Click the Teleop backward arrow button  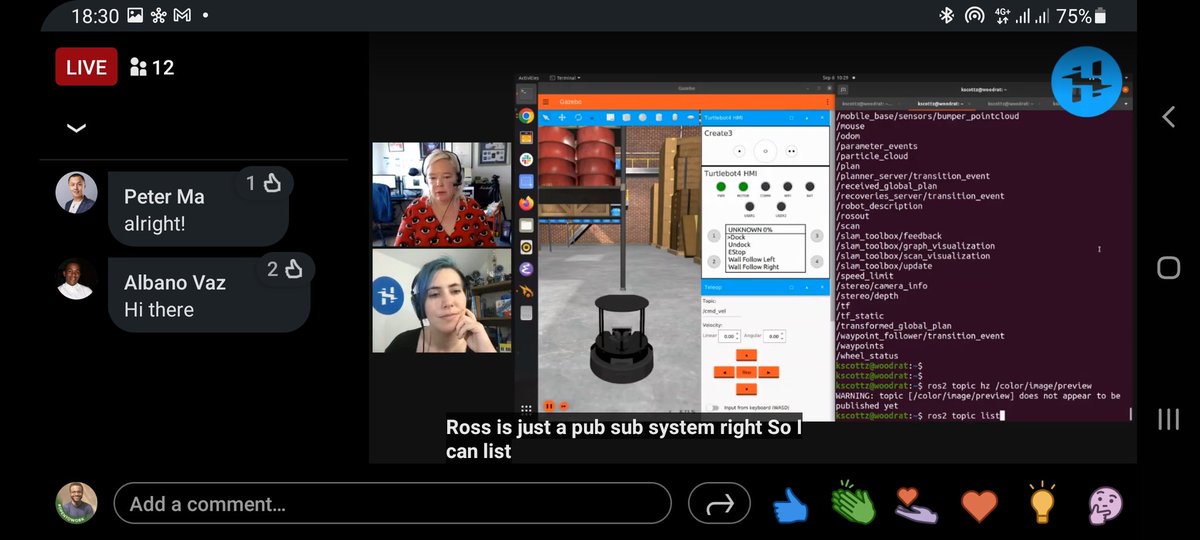(x=746, y=387)
